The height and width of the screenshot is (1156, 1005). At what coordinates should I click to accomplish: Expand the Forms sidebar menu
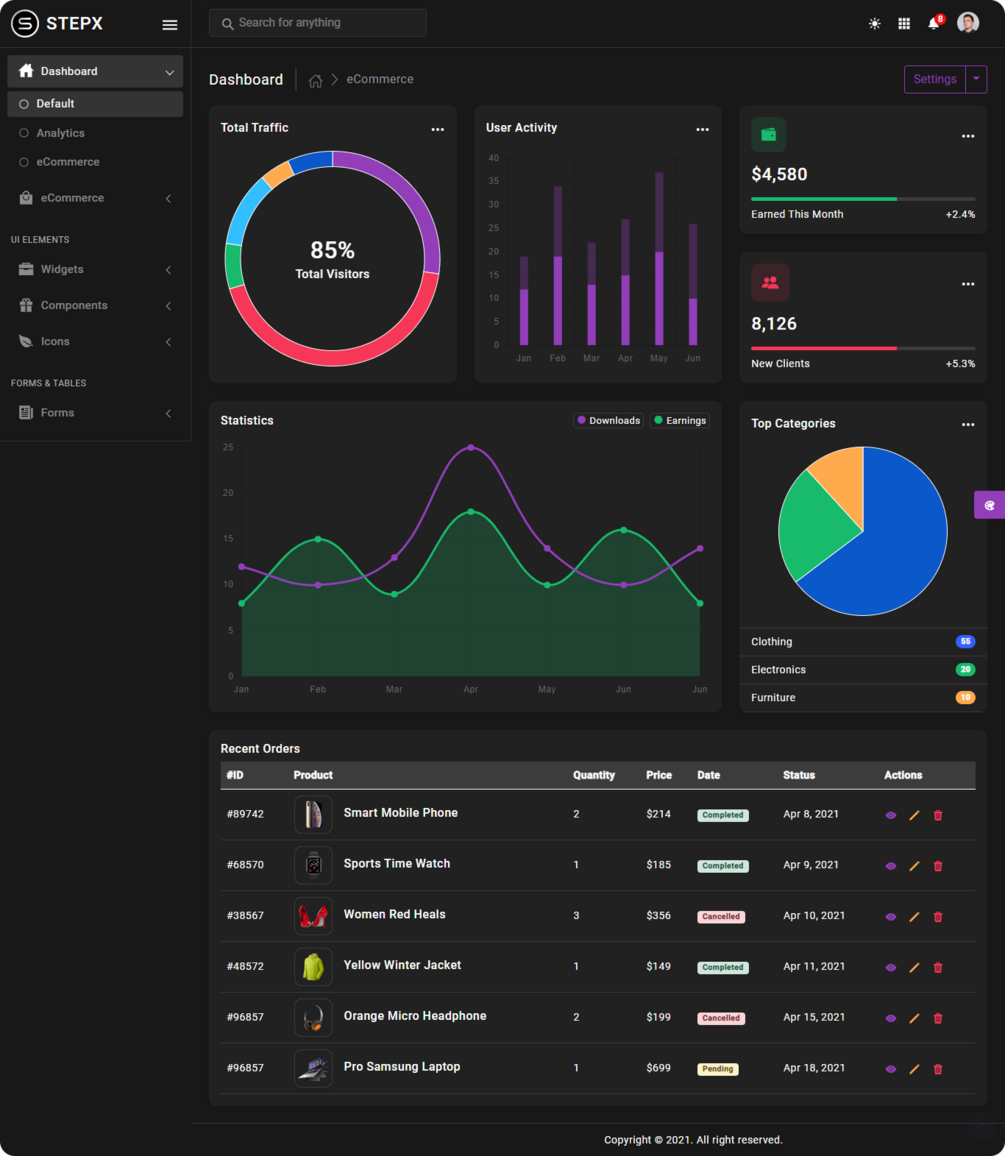pyautogui.click(x=95, y=413)
